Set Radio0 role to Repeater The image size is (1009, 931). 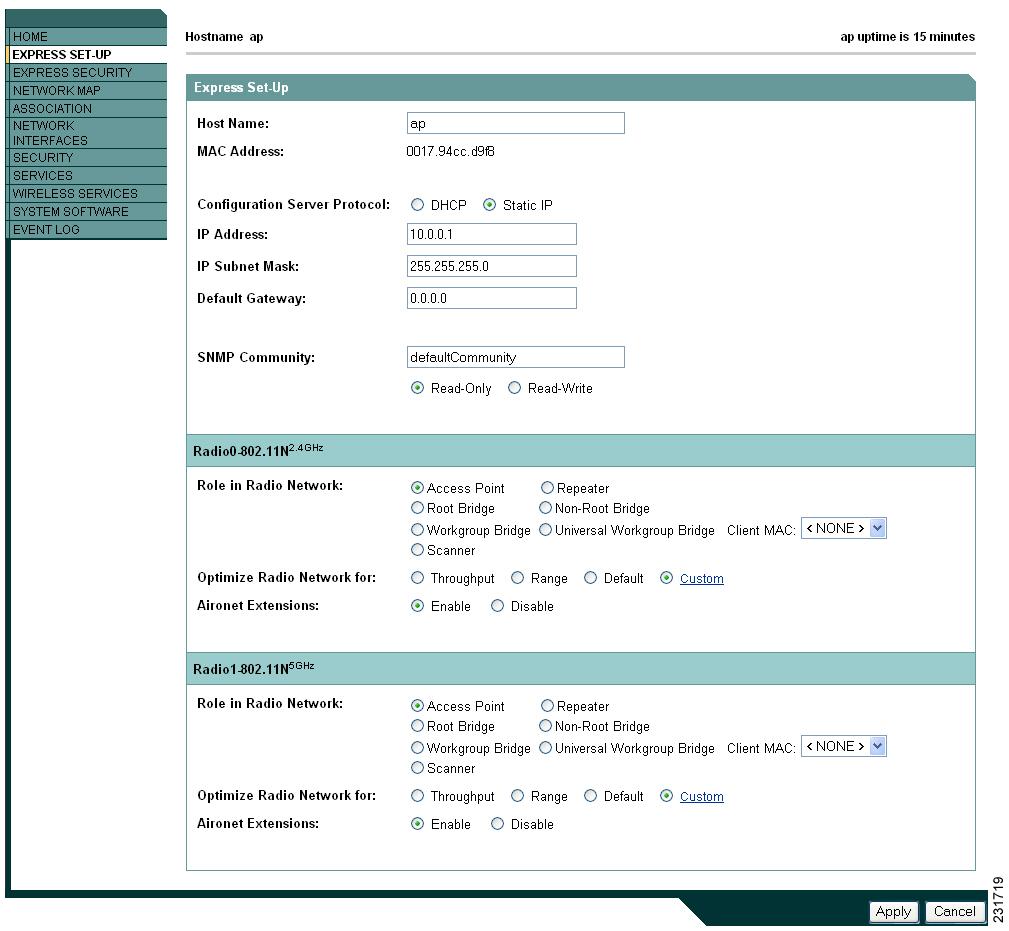point(547,488)
